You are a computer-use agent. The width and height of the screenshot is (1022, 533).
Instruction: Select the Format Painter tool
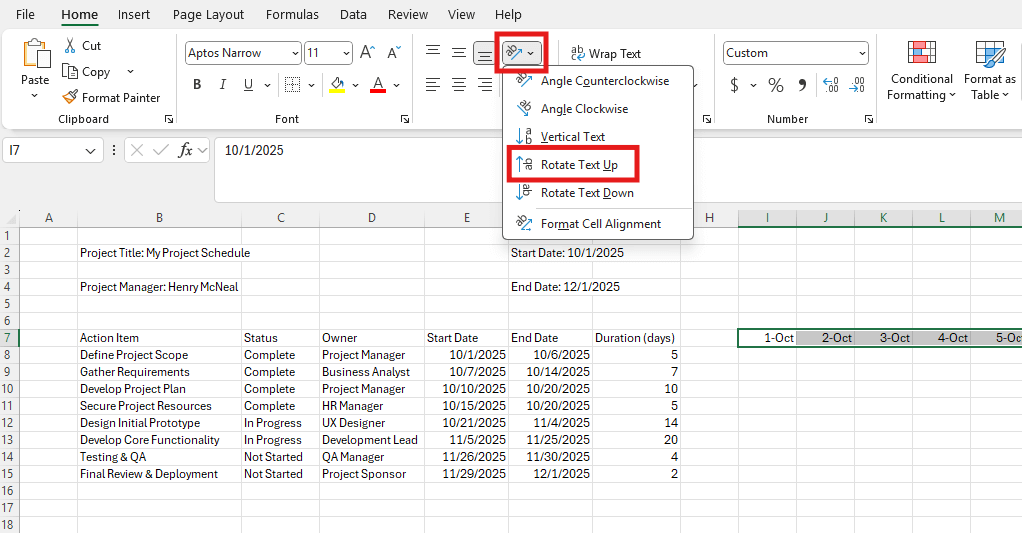click(110, 98)
